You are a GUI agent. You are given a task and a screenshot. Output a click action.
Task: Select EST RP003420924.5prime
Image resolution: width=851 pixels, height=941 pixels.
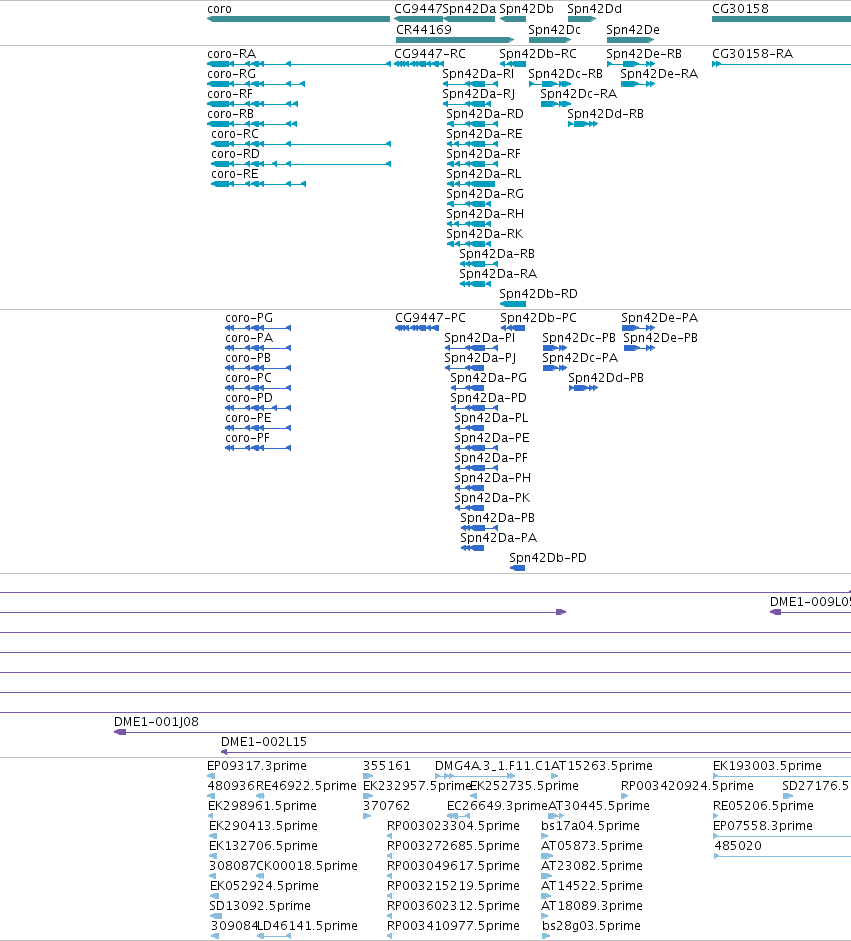(x=687, y=786)
